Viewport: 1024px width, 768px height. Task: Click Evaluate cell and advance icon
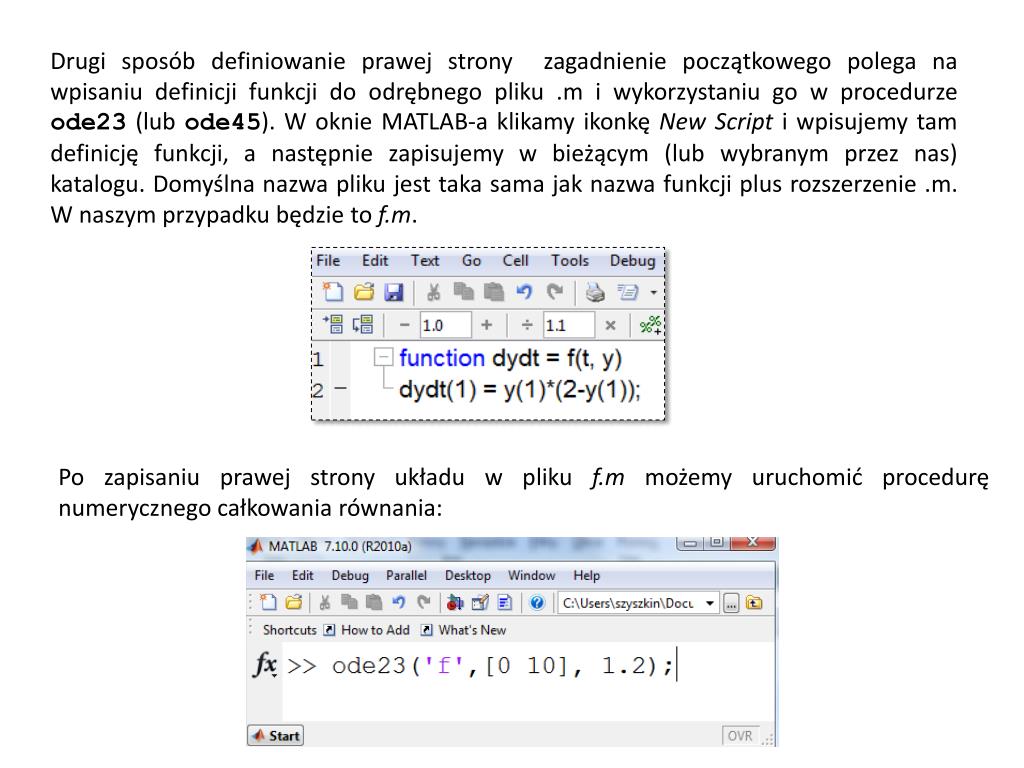[362, 324]
